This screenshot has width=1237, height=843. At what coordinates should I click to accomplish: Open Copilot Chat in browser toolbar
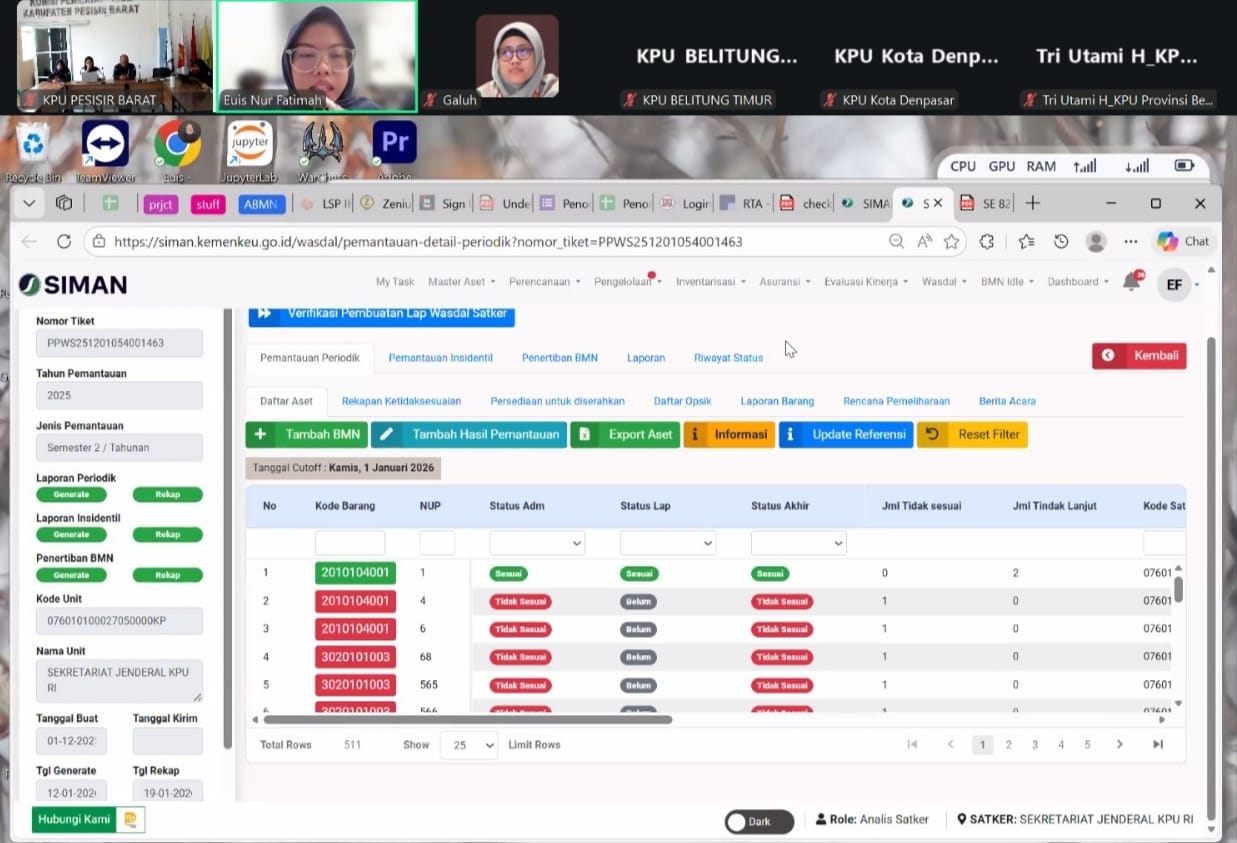1183,241
